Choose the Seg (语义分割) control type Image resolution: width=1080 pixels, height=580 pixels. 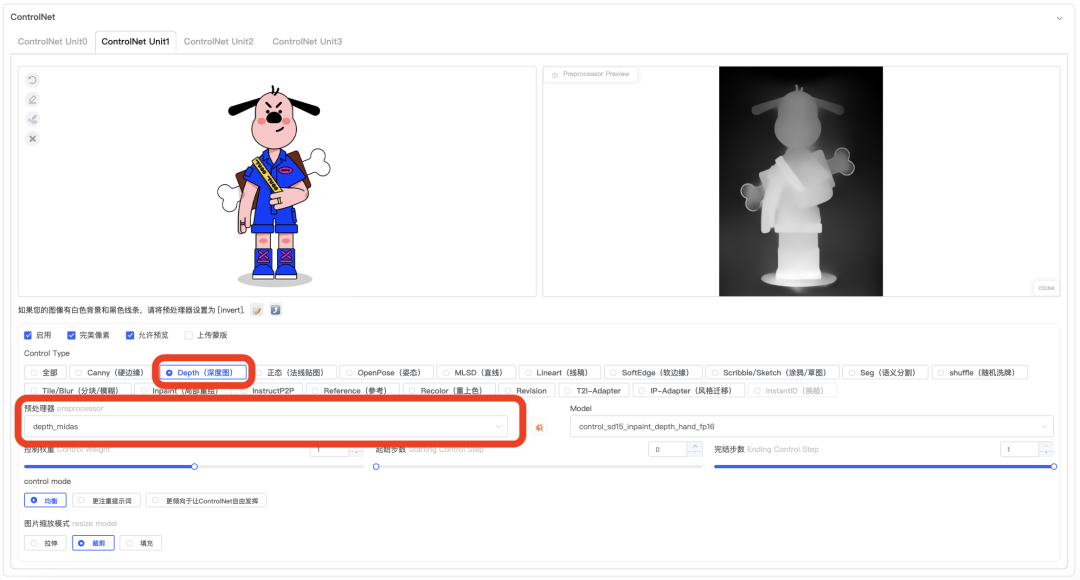[885, 373]
